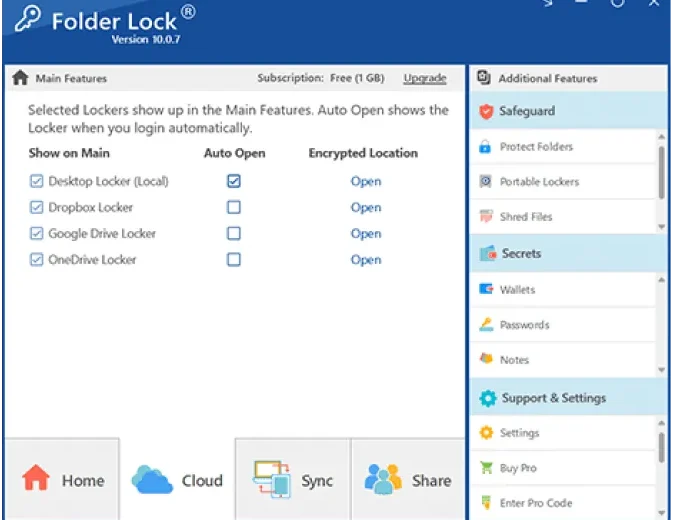This screenshot has width=673, height=520.
Task: Click the orange Settings gear icon
Action: (x=486, y=432)
